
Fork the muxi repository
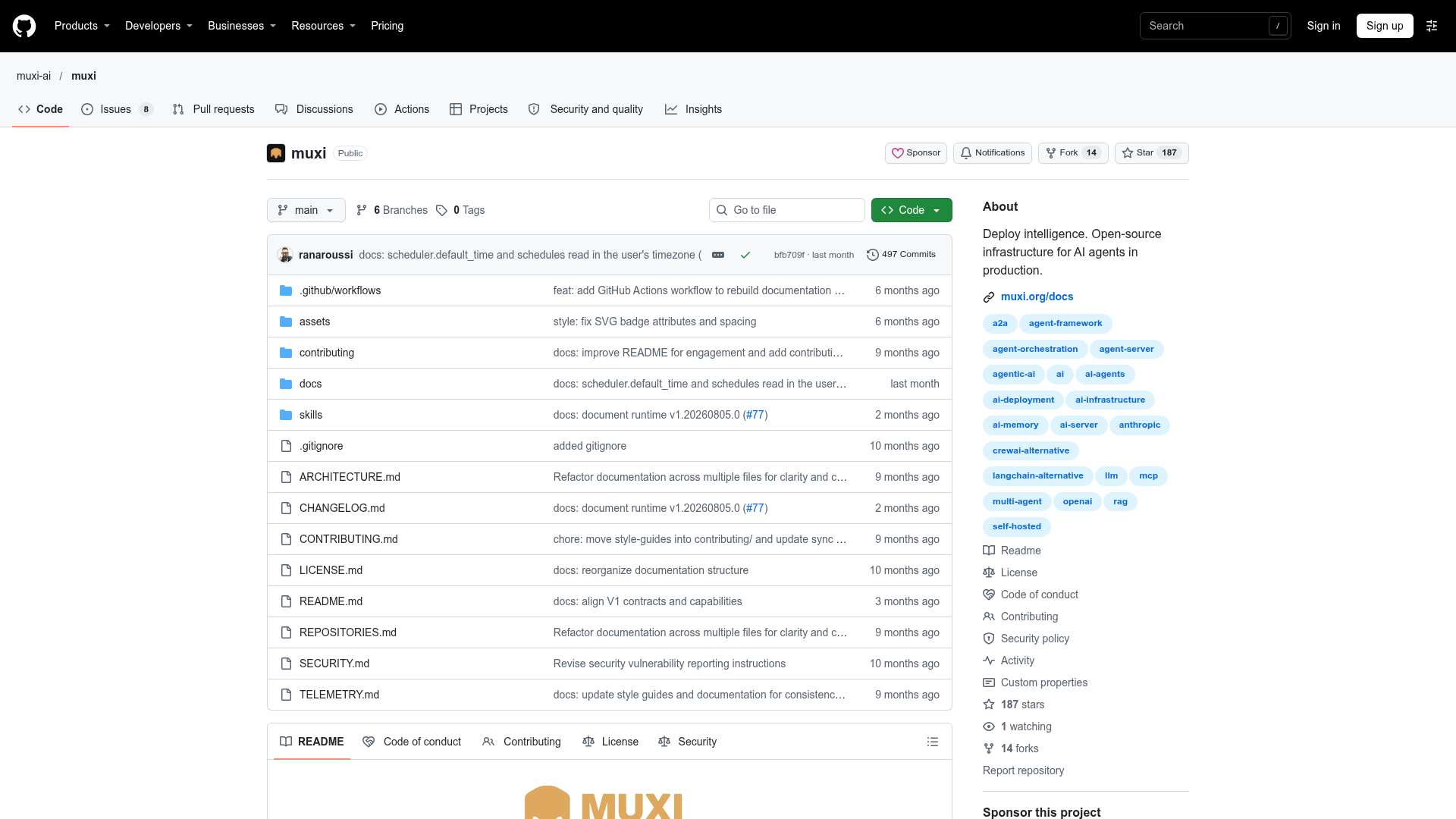click(x=1073, y=153)
